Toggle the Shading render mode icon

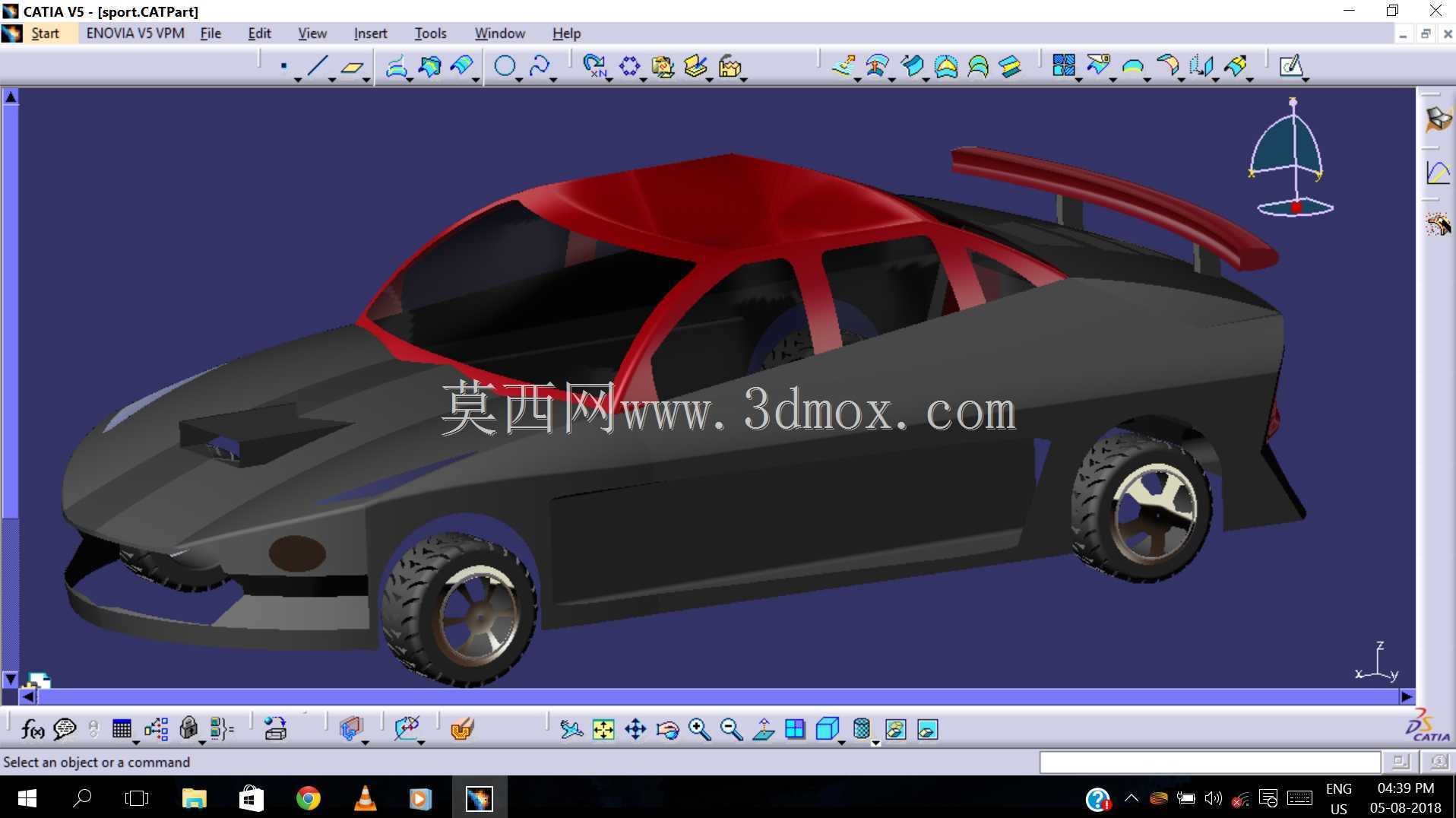pos(861,730)
